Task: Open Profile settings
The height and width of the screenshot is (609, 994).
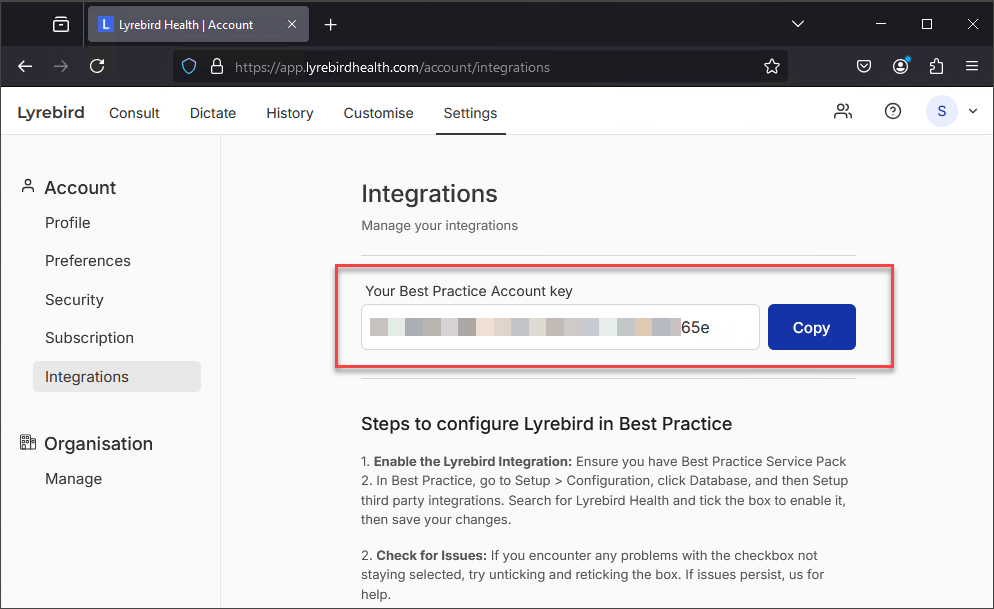Action: tap(68, 222)
